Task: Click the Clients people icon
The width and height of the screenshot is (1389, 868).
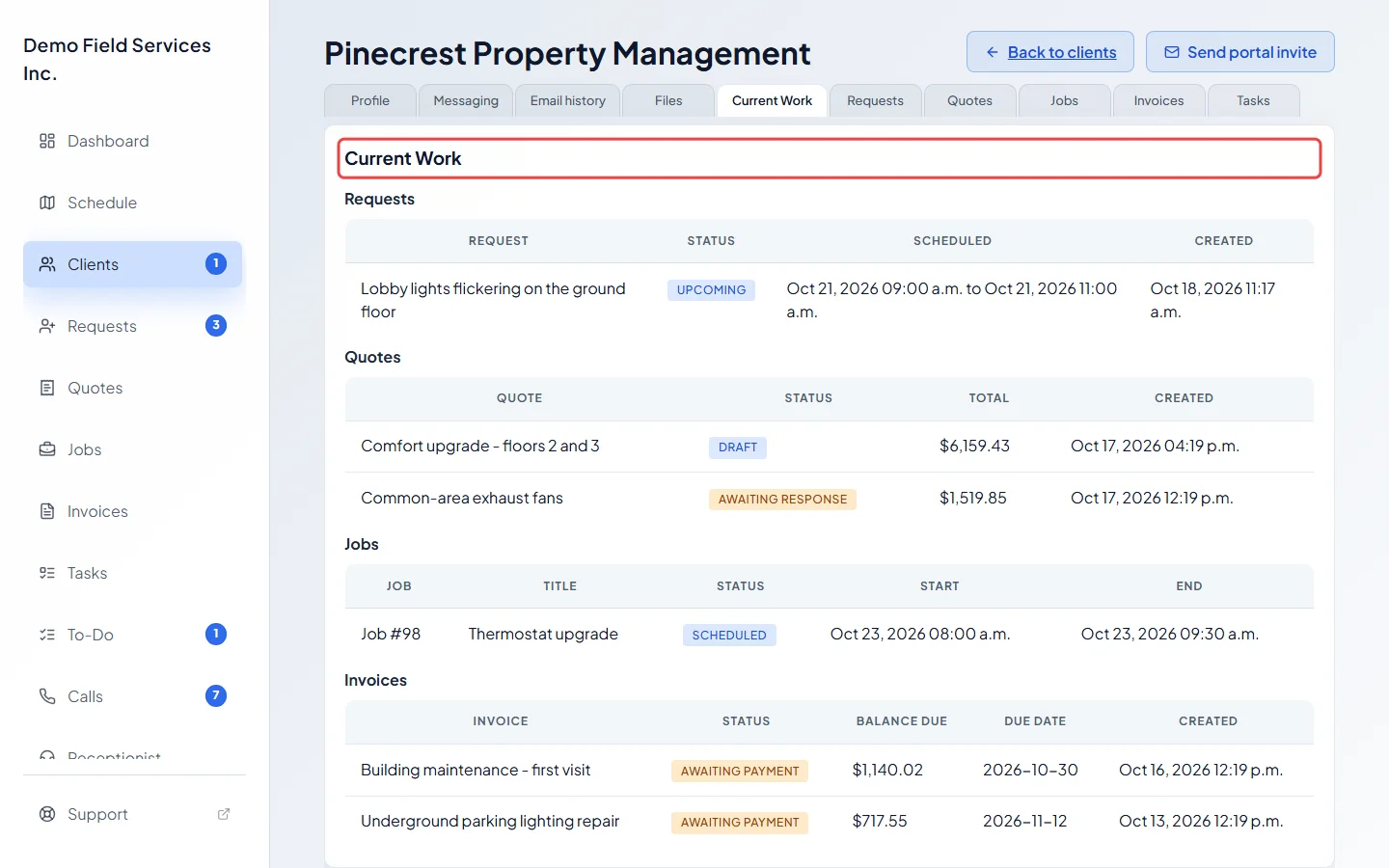Action: [47, 264]
